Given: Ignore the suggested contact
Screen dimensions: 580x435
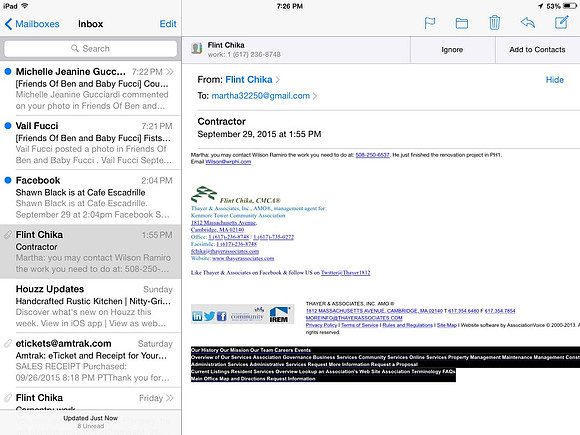Looking at the screenshot, I should point(452,50).
